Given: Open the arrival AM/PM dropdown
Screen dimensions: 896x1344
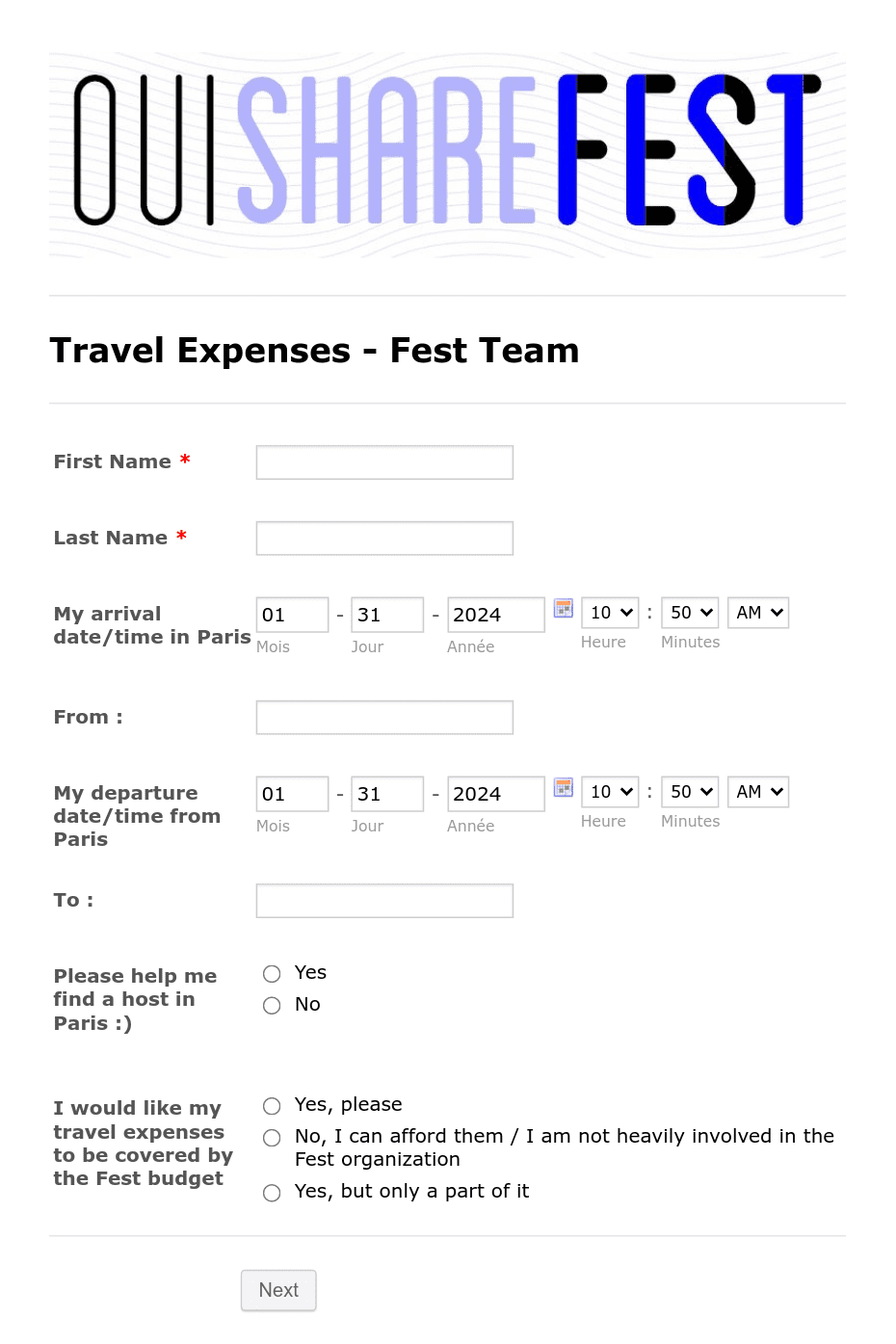Looking at the screenshot, I should tap(758, 613).
